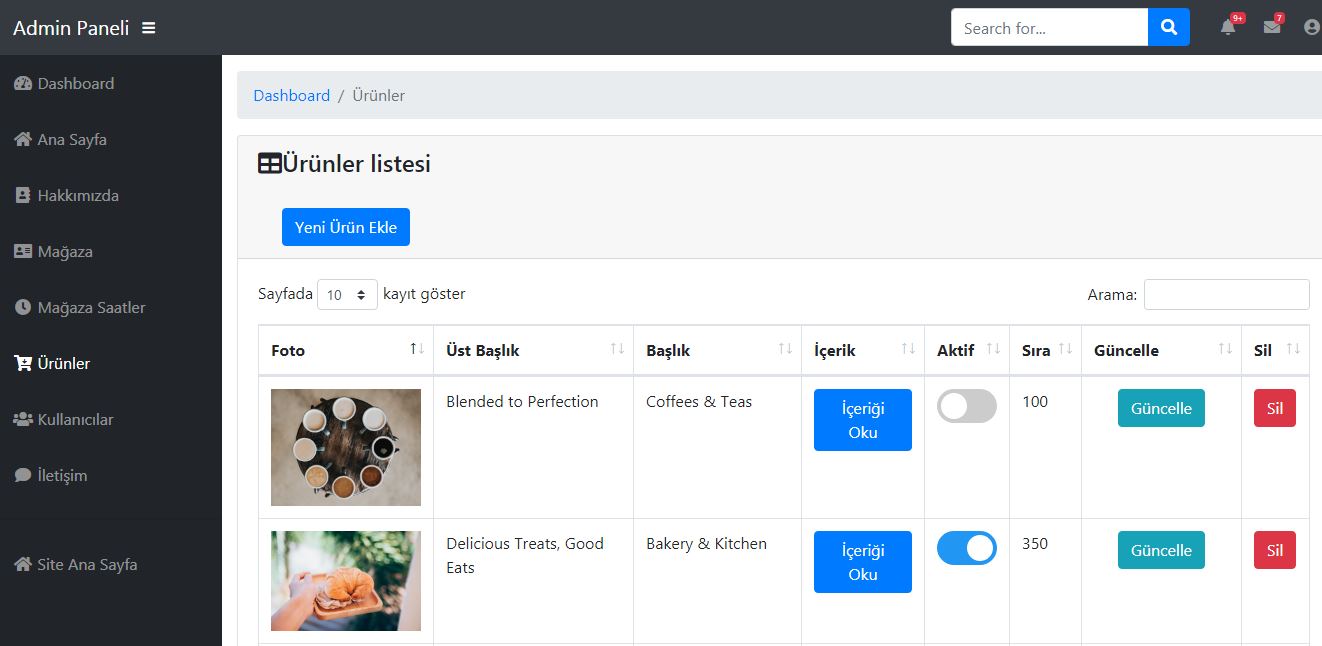The width and height of the screenshot is (1322, 646).
Task: Click the Ürünler shopping cart icon
Action: tap(23, 364)
